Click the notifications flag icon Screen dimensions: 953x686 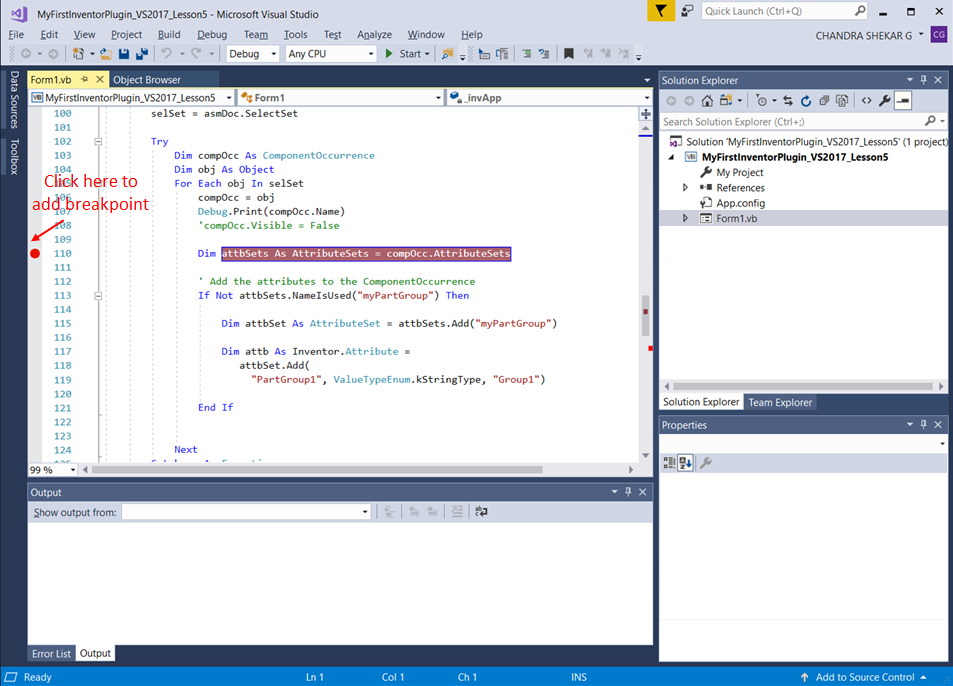coord(661,11)
